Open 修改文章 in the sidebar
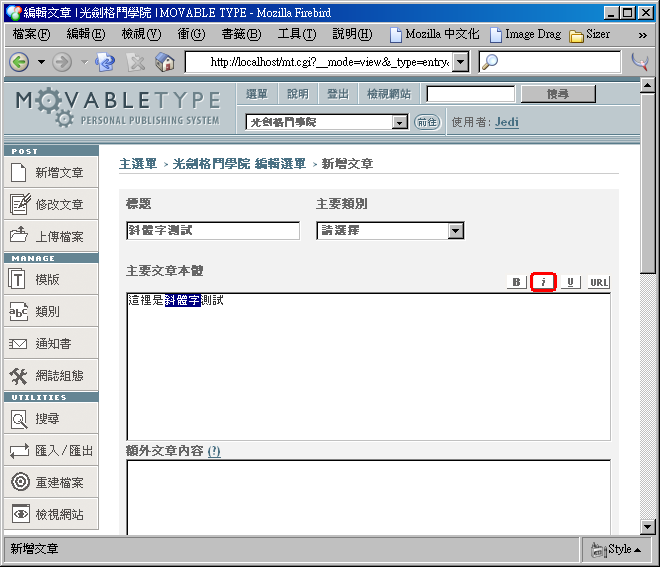The width and height of the screenshot is (660, 567). (x=51, y=204)
